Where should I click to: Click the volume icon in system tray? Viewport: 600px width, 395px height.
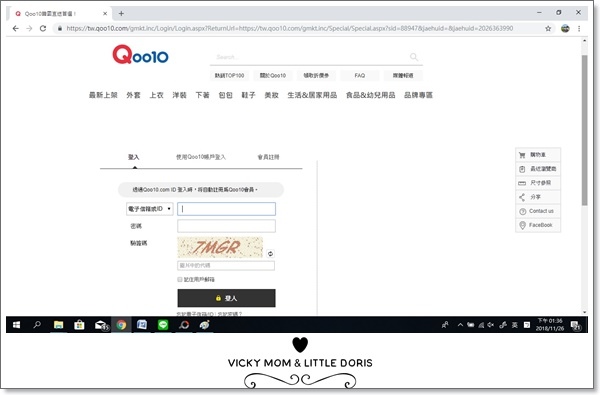(x=491, y=325)
